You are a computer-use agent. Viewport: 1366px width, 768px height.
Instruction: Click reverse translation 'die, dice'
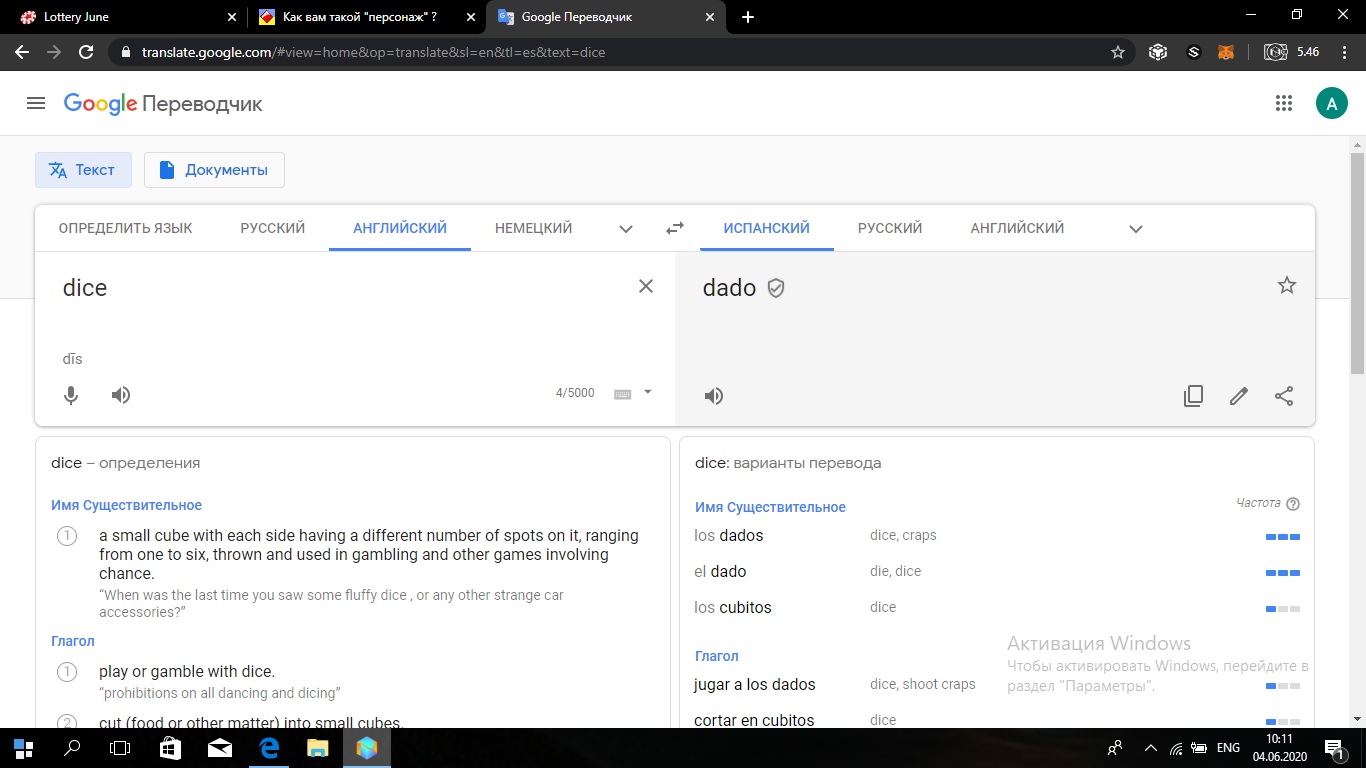click(x=896, y=571)
